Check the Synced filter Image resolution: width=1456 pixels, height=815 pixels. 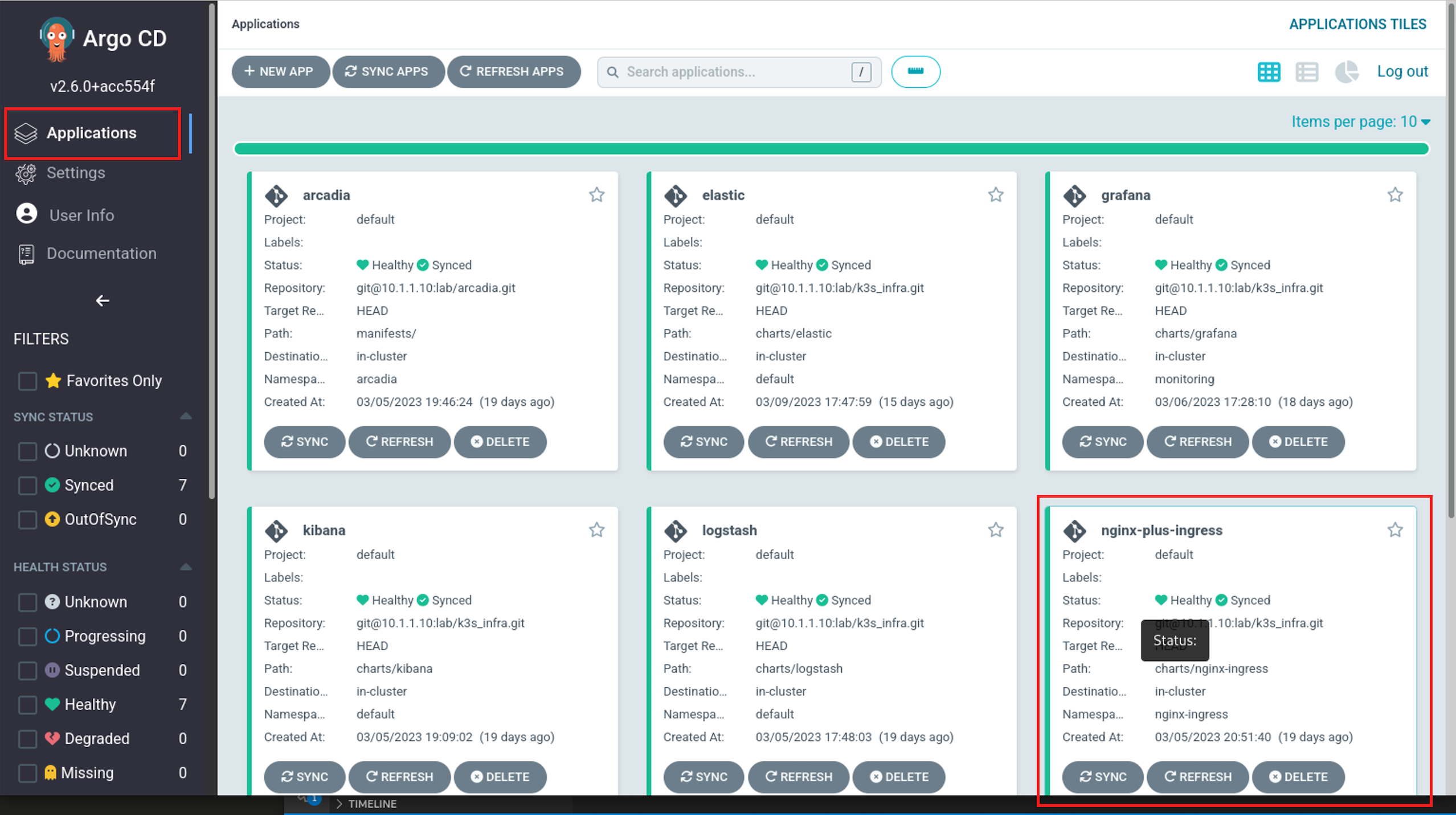point(27,485)
